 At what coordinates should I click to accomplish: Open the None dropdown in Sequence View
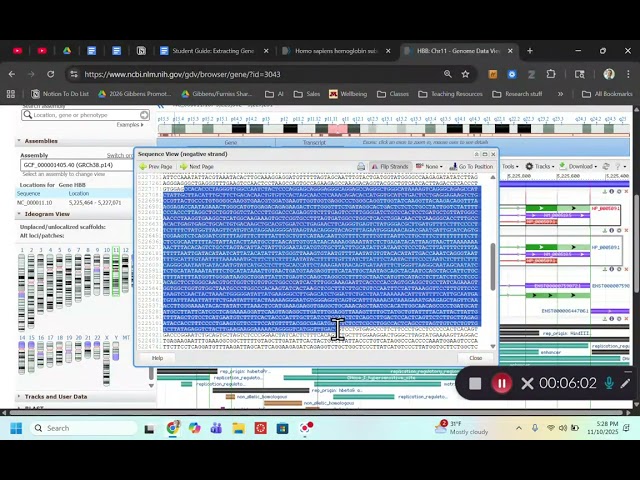coord(429,167)
